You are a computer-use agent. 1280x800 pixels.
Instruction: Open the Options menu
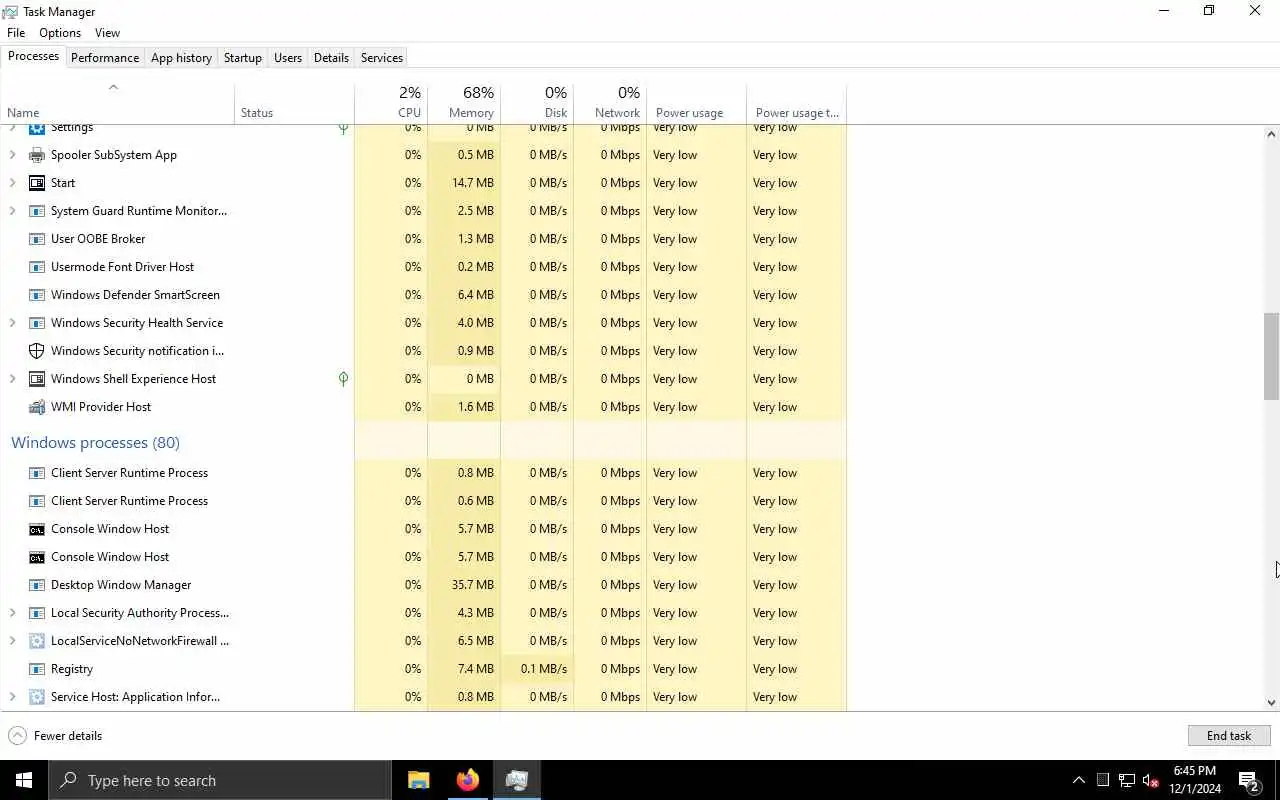(x=60, y=33)
